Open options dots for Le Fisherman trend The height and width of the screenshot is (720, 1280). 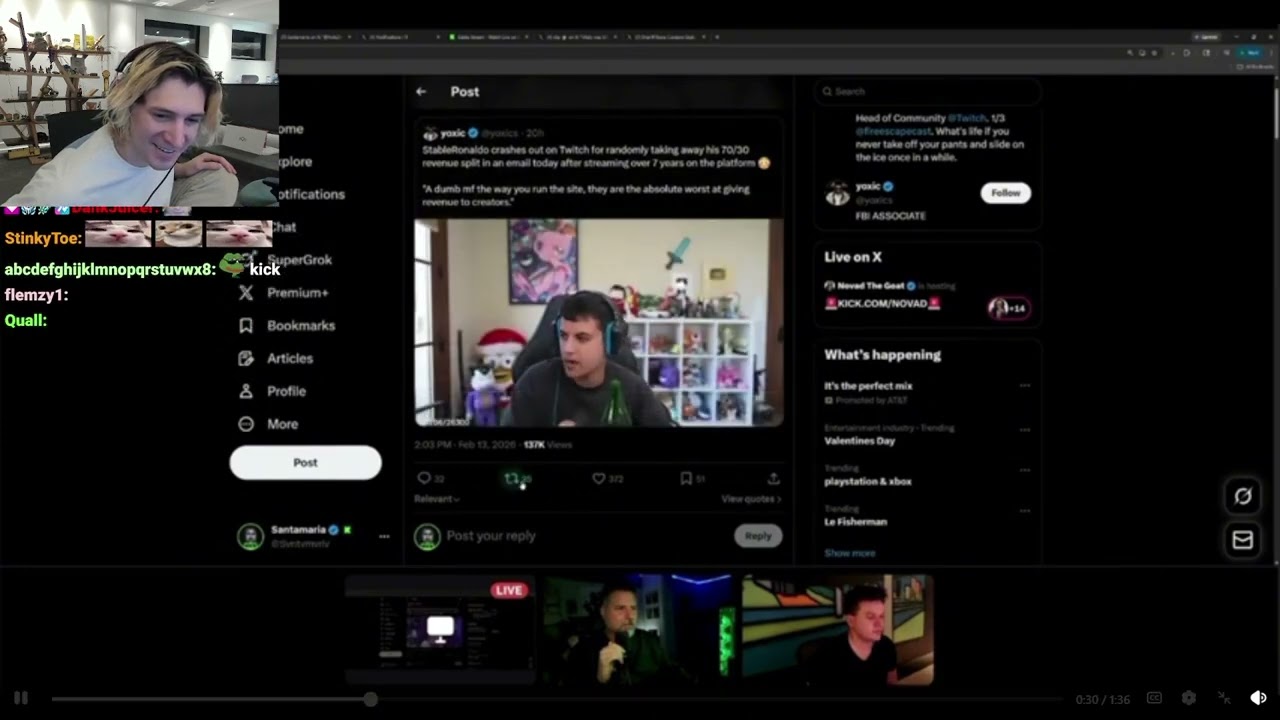click(x=1024, y=510)
